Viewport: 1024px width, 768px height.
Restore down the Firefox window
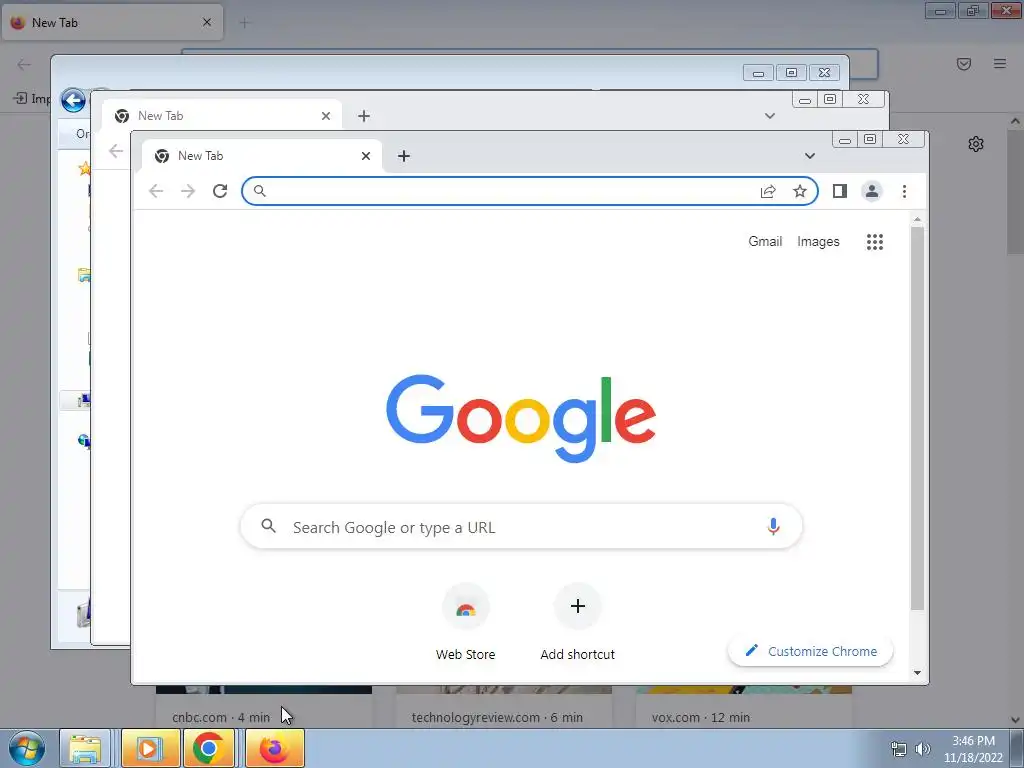click(x=973, y=10)
